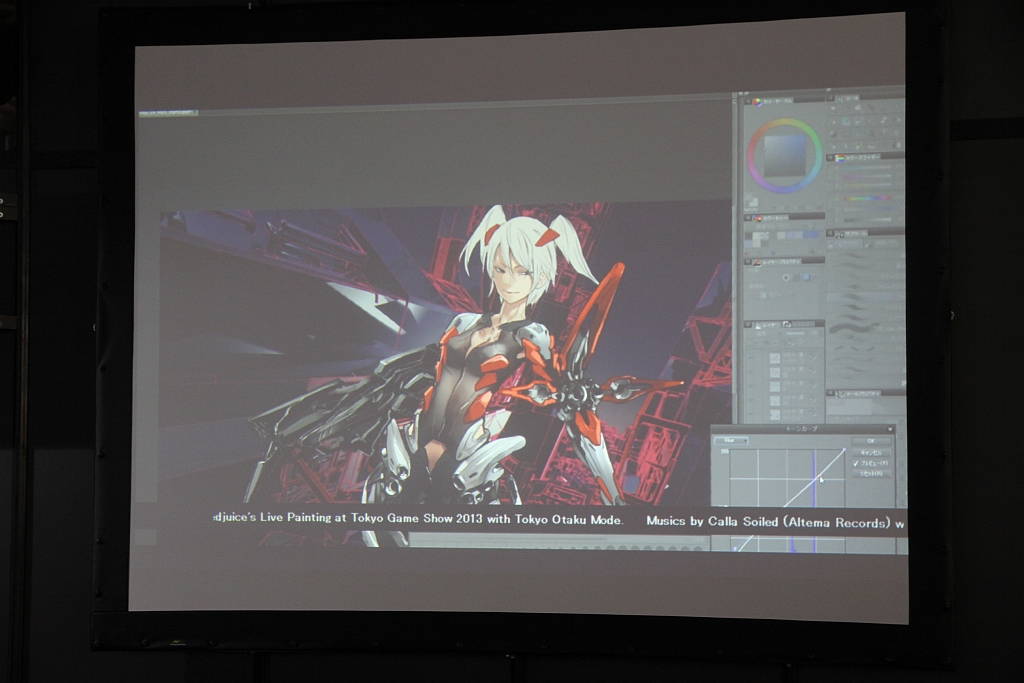Viewport: 1024px width, 683px height.
Task: Untick the Preview checkbox in Tone Curve
Action: point(856,463)
